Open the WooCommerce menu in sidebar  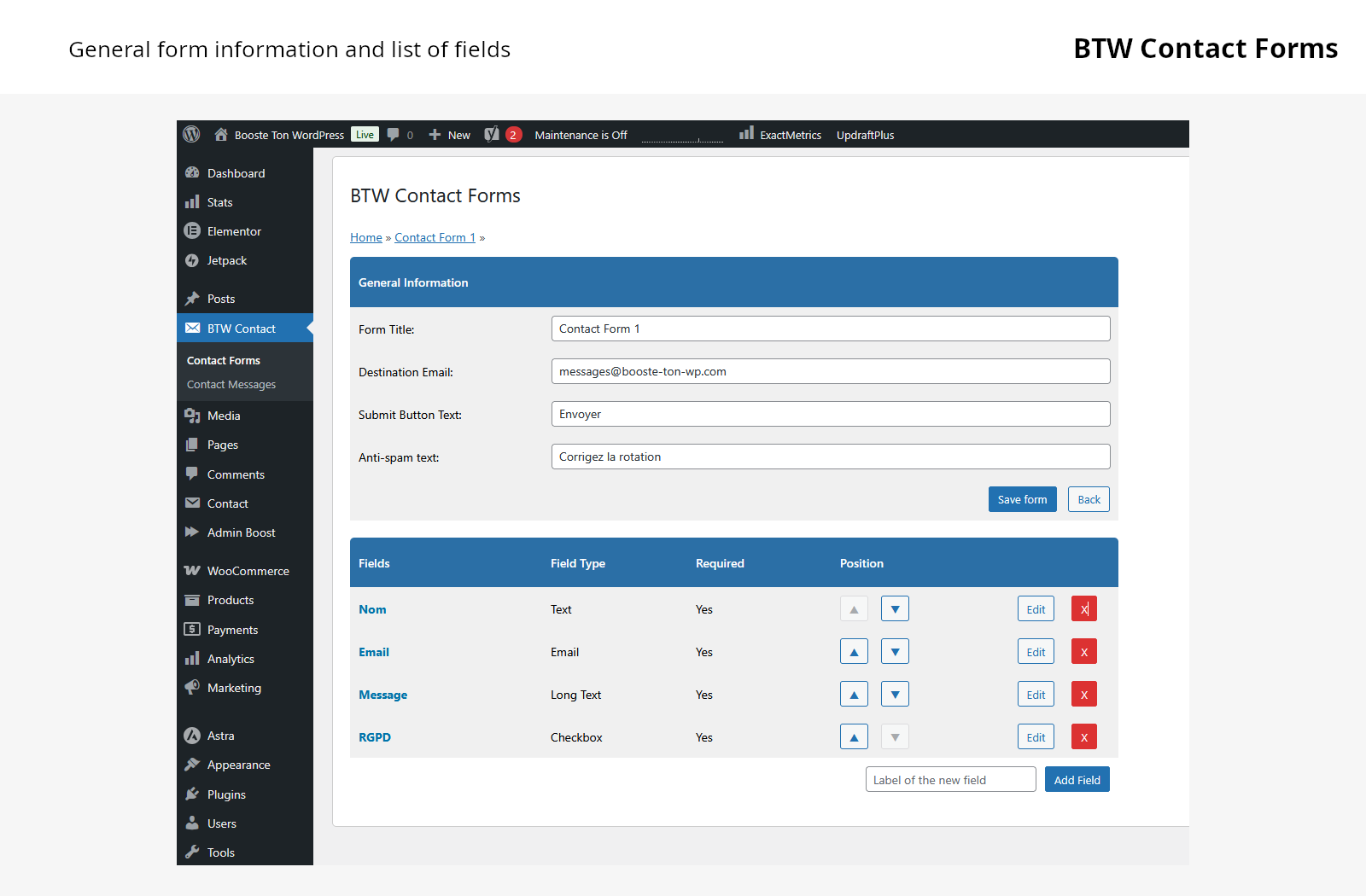coord(248,571)
